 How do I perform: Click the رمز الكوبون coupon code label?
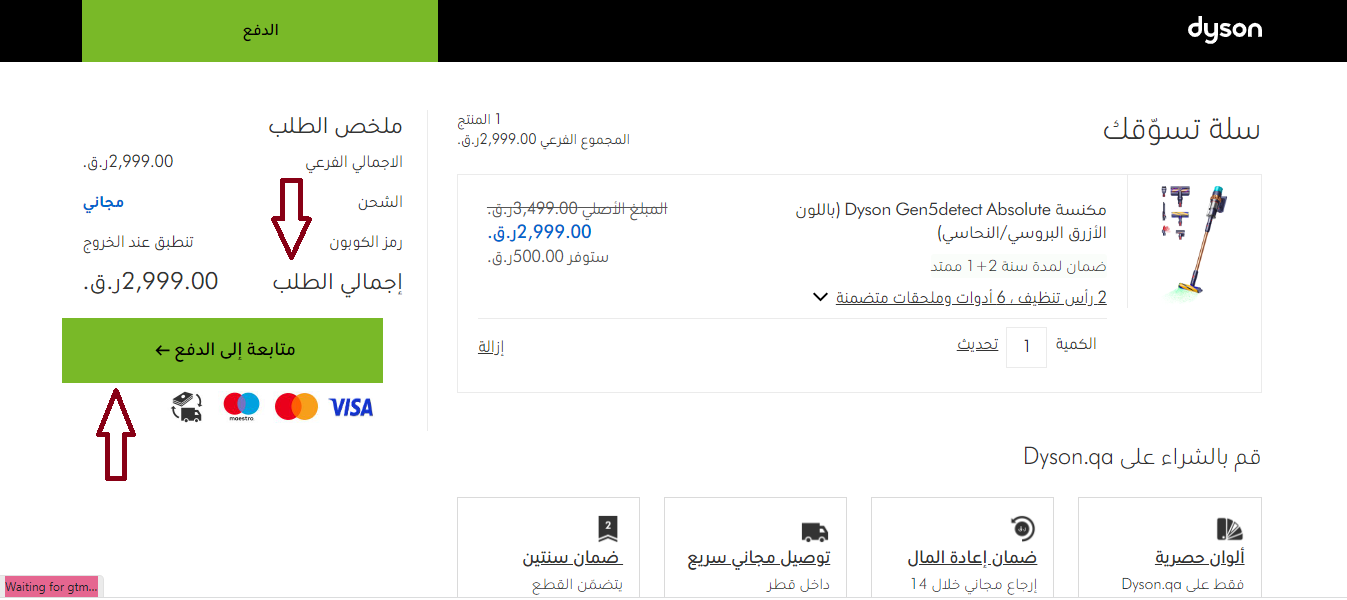(366, 243)
